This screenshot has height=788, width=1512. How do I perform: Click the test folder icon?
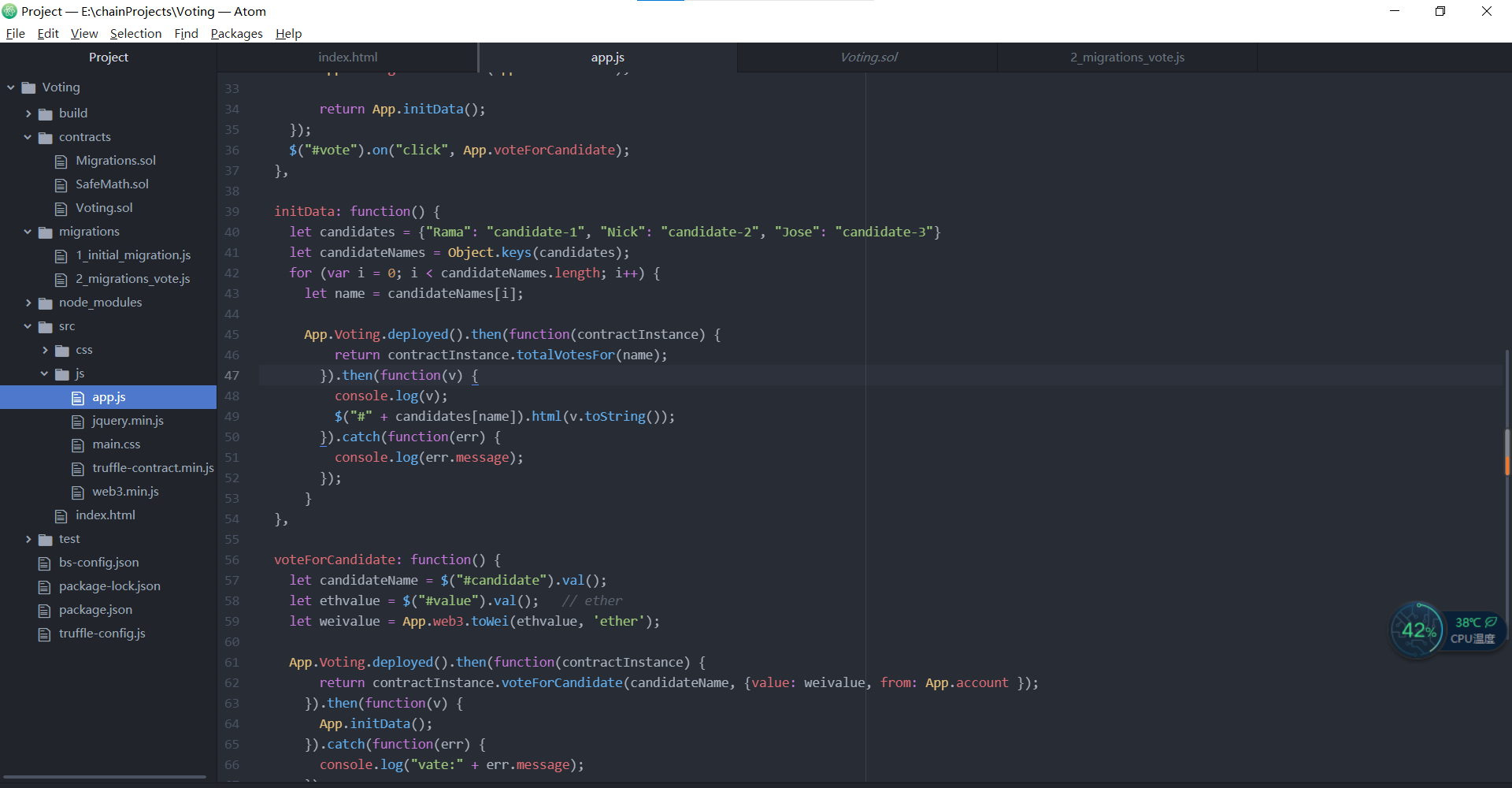(x=46, y=539)
